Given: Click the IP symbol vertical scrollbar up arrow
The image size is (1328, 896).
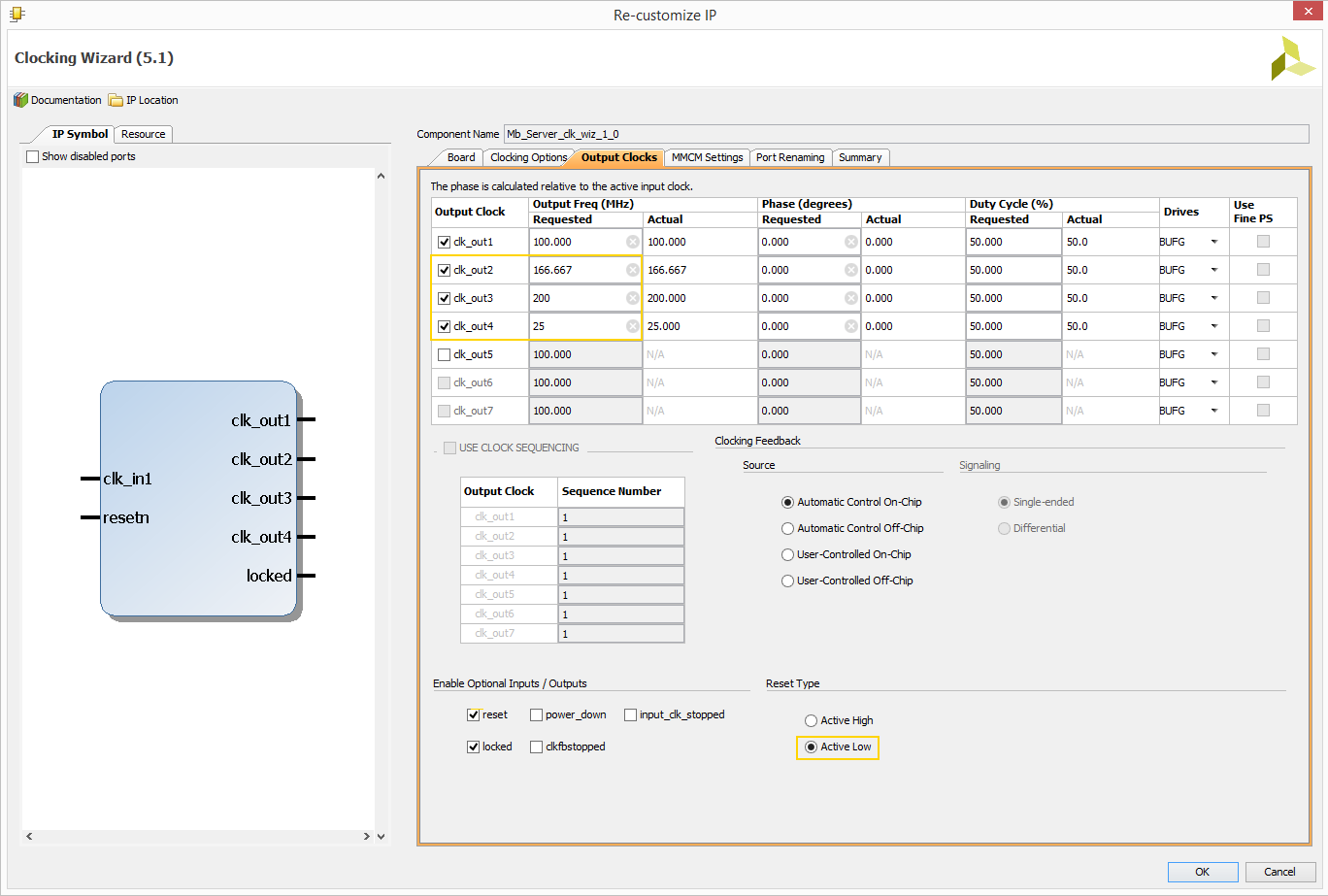Looking at the screenshot, I should coord(381,176).
